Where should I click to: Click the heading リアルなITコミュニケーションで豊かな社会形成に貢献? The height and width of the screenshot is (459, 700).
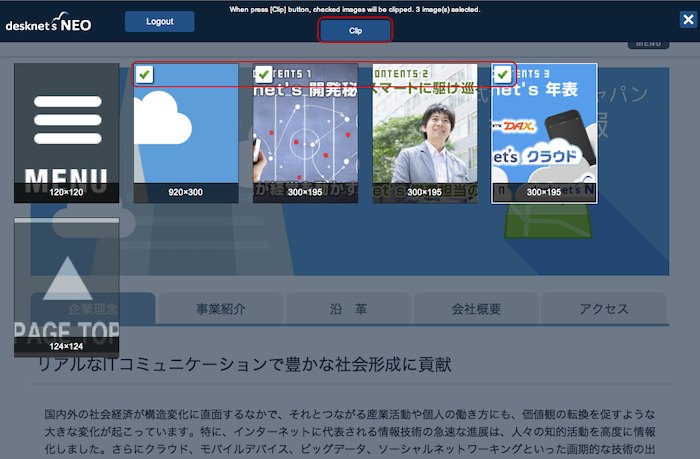(245, 364)
